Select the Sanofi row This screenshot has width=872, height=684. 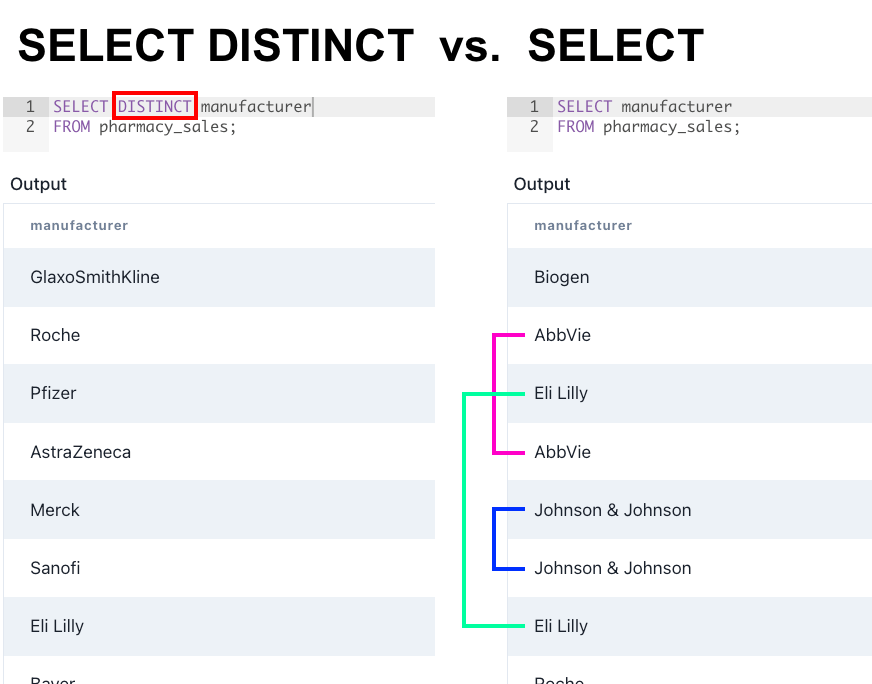tap(55, 568)
